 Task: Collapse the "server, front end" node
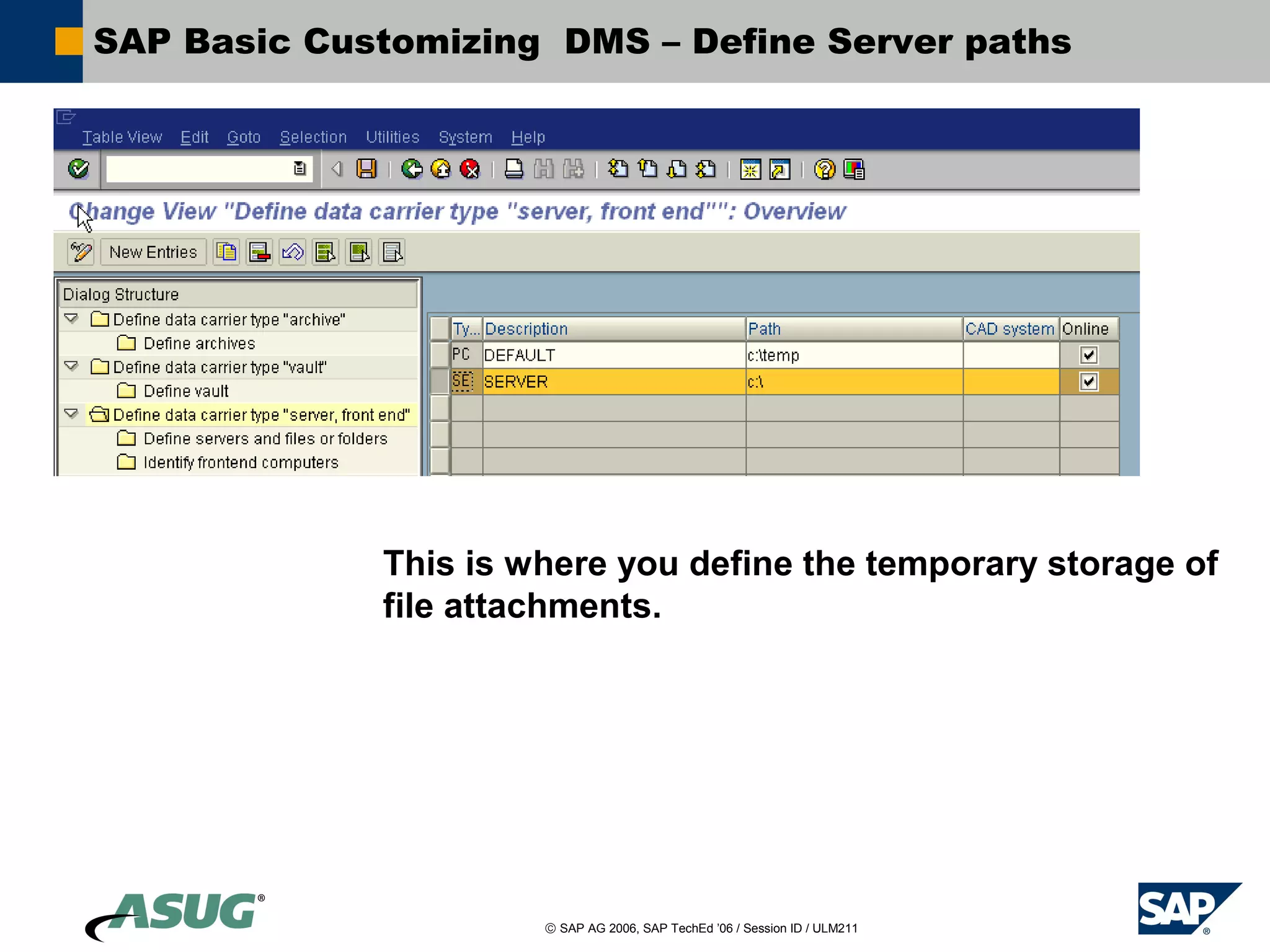pos(71,414)
